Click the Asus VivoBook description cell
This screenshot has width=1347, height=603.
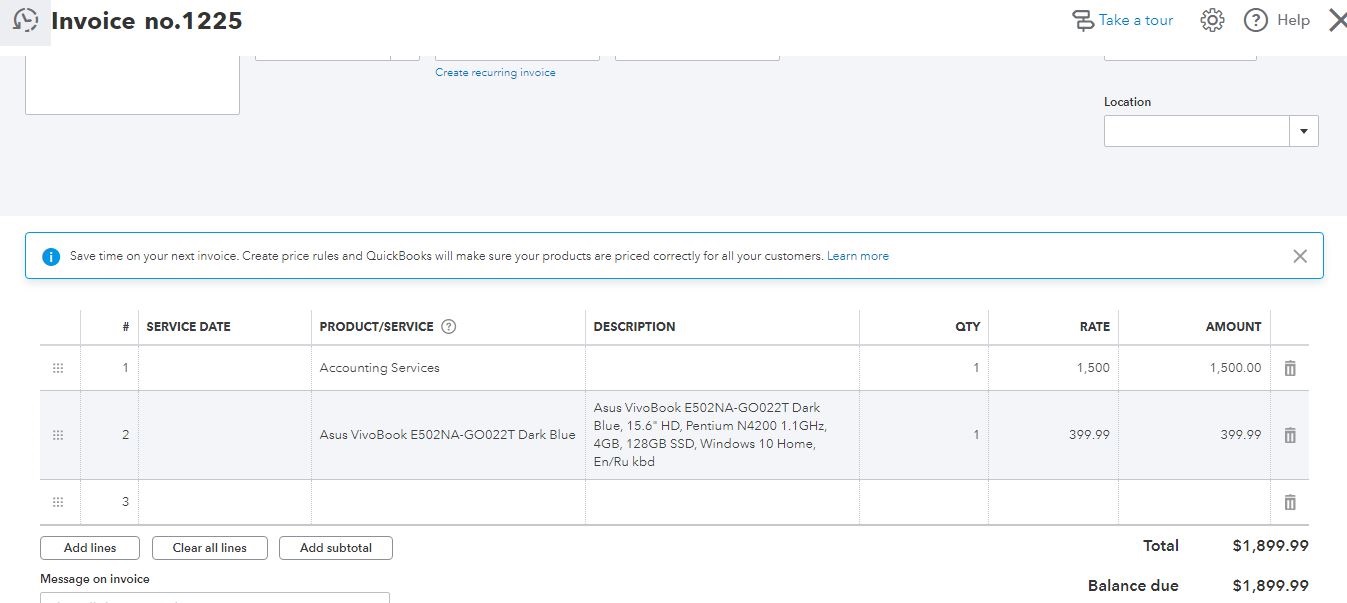click(x=721, y=435)
